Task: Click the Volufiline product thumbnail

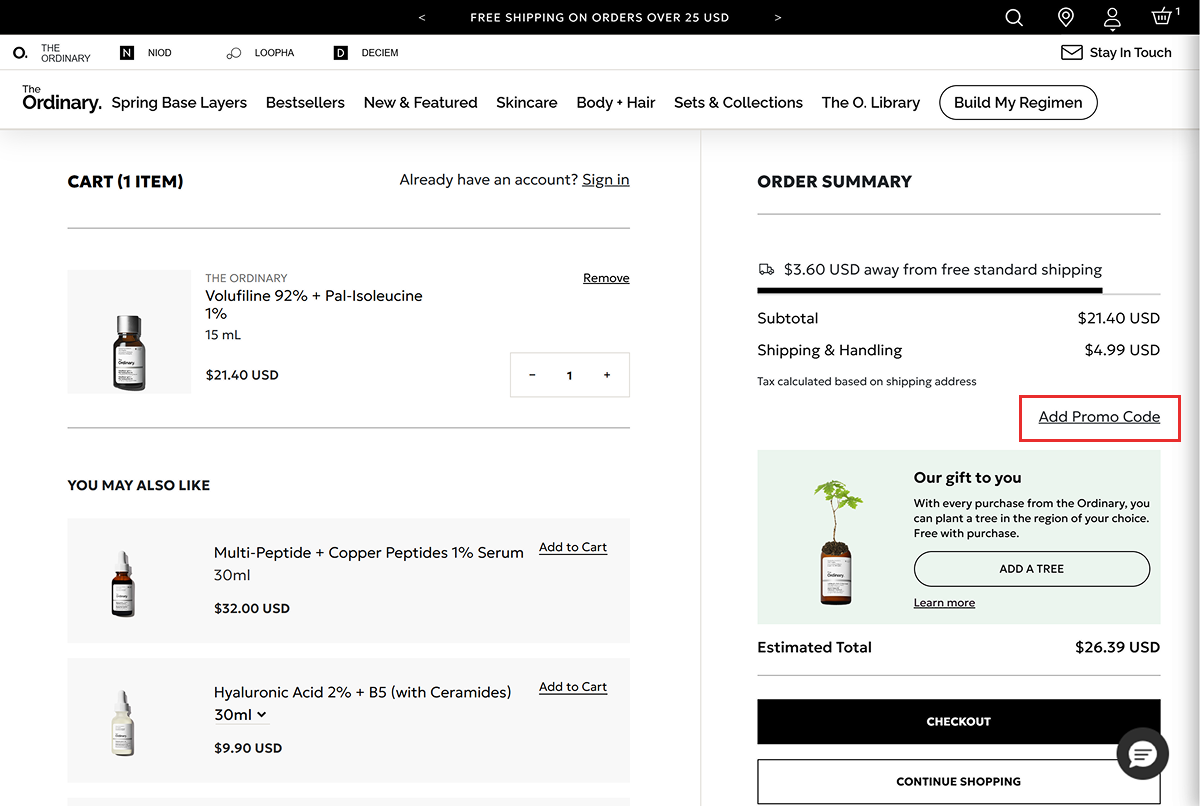Action: pyautogui.click(x=129, y=331)
